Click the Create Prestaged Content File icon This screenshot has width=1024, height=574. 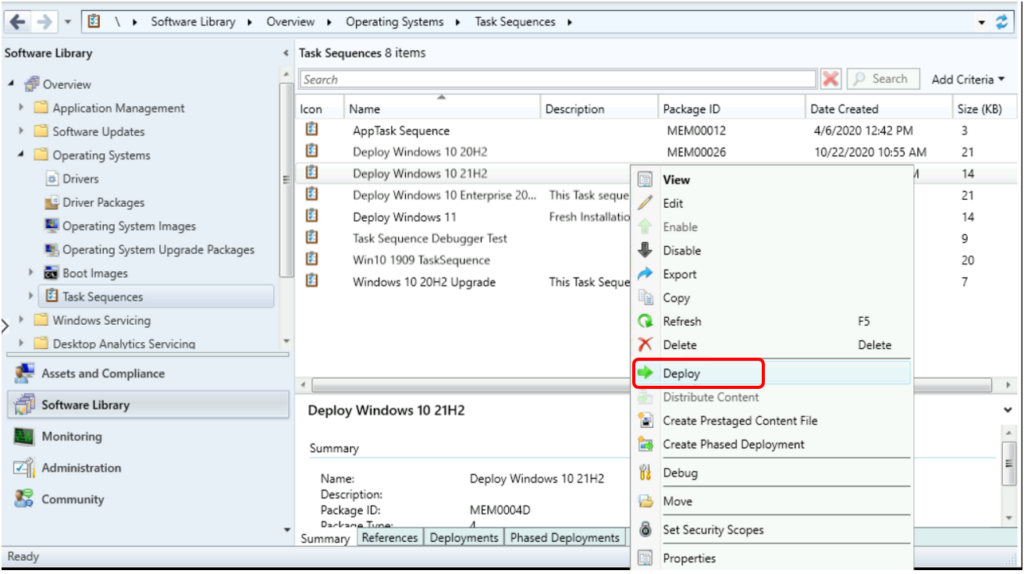coord(645,421)
